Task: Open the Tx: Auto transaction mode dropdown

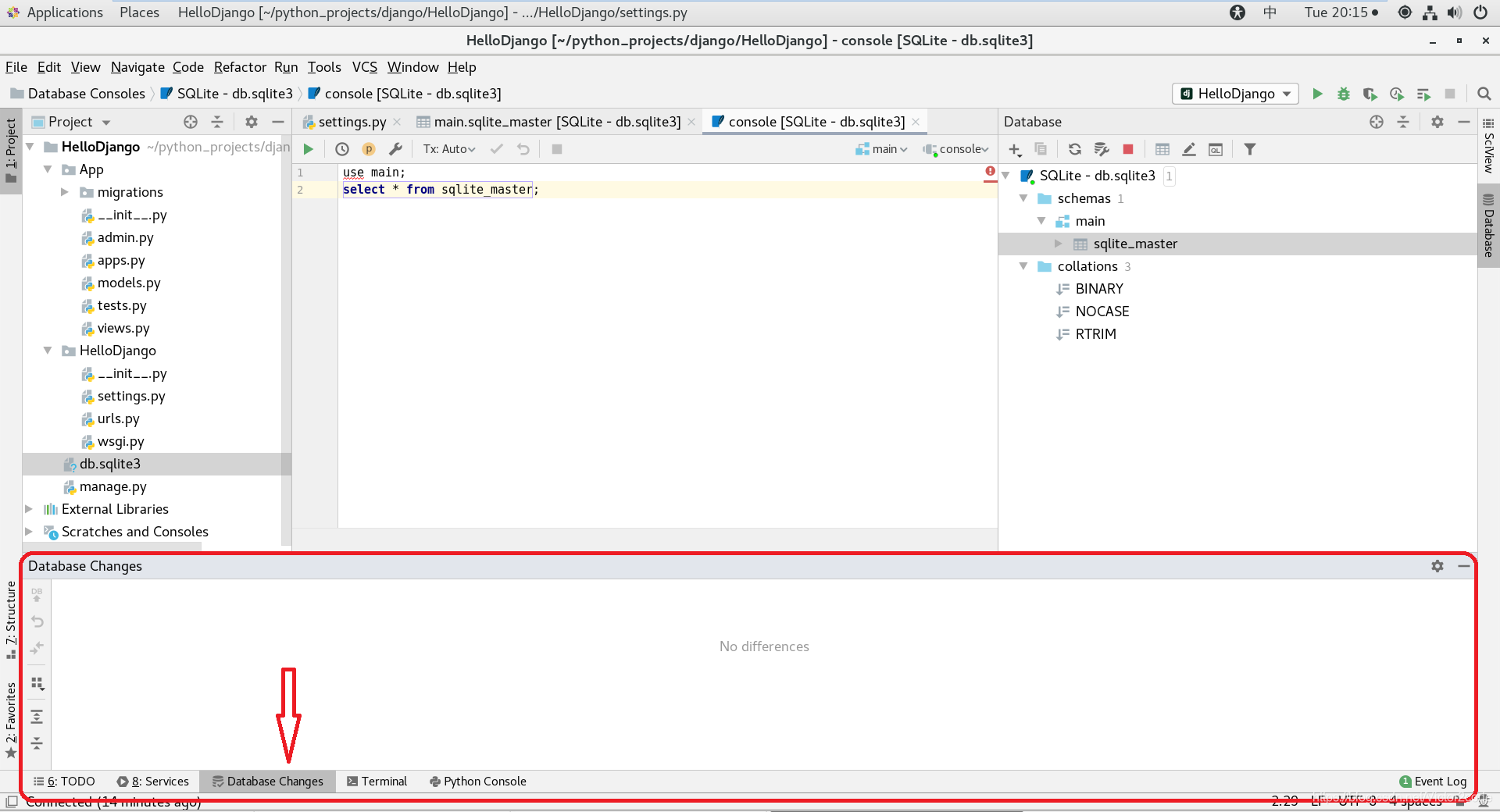Action: coord(449,149)
